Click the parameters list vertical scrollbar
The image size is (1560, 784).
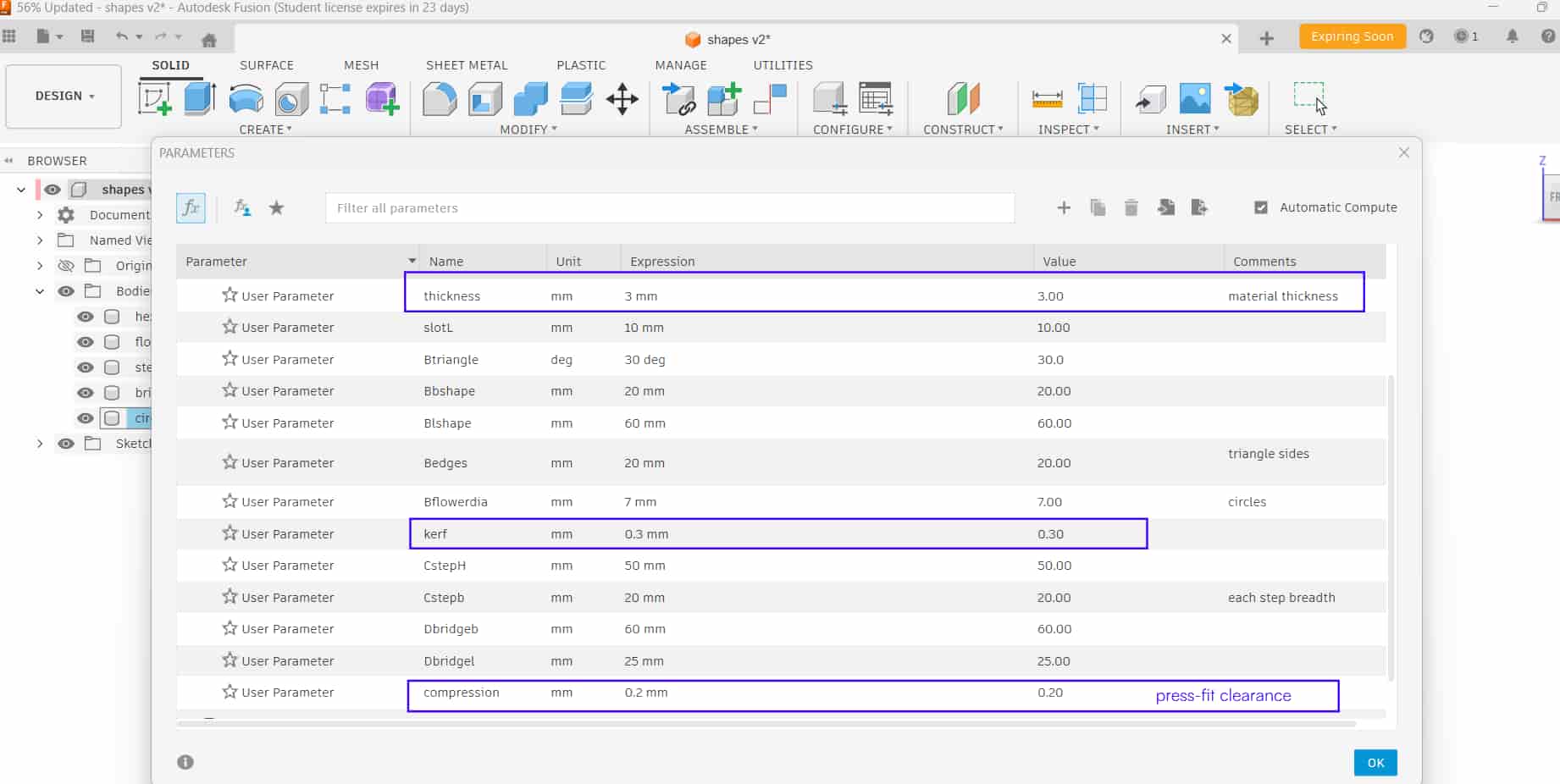1391,527
